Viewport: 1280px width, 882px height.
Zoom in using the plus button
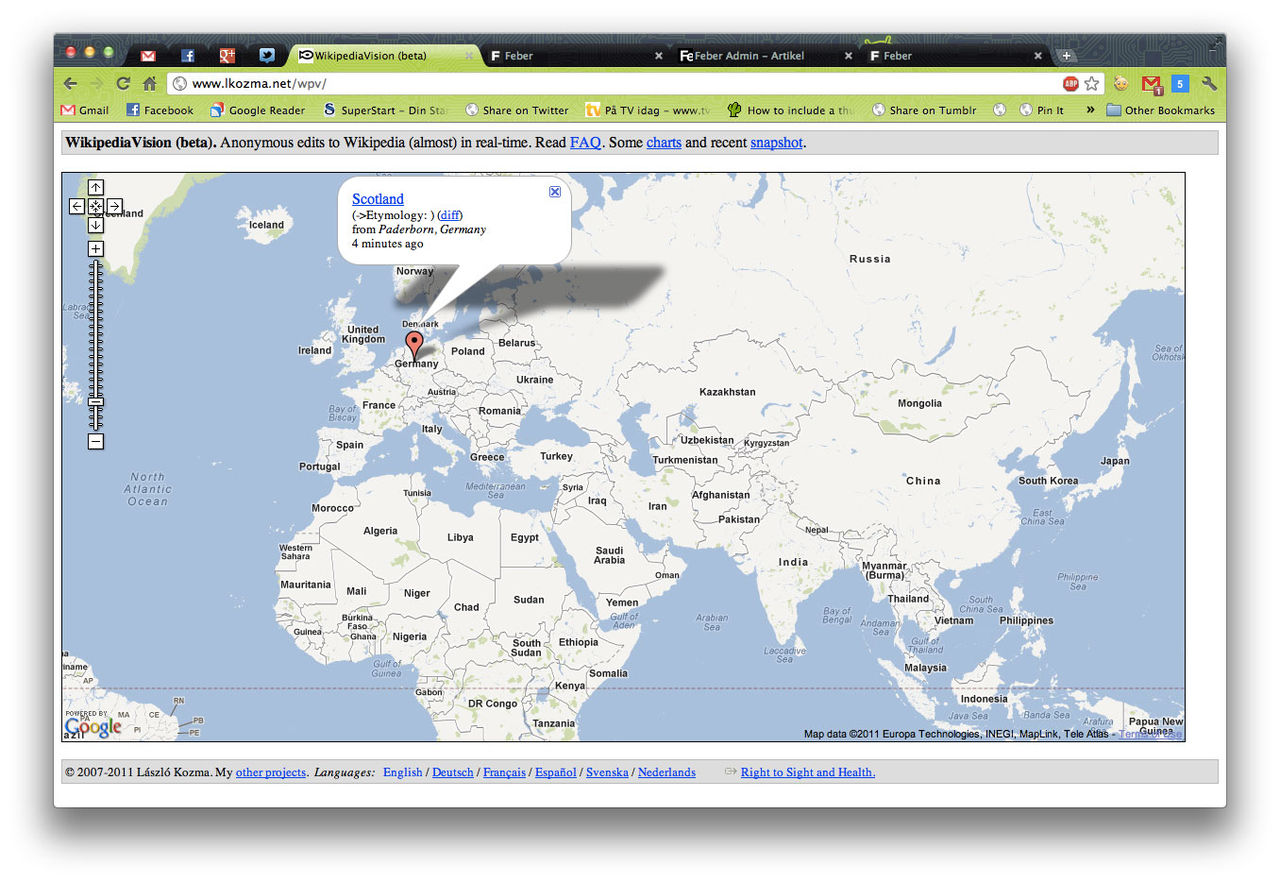tap(96, 249)
